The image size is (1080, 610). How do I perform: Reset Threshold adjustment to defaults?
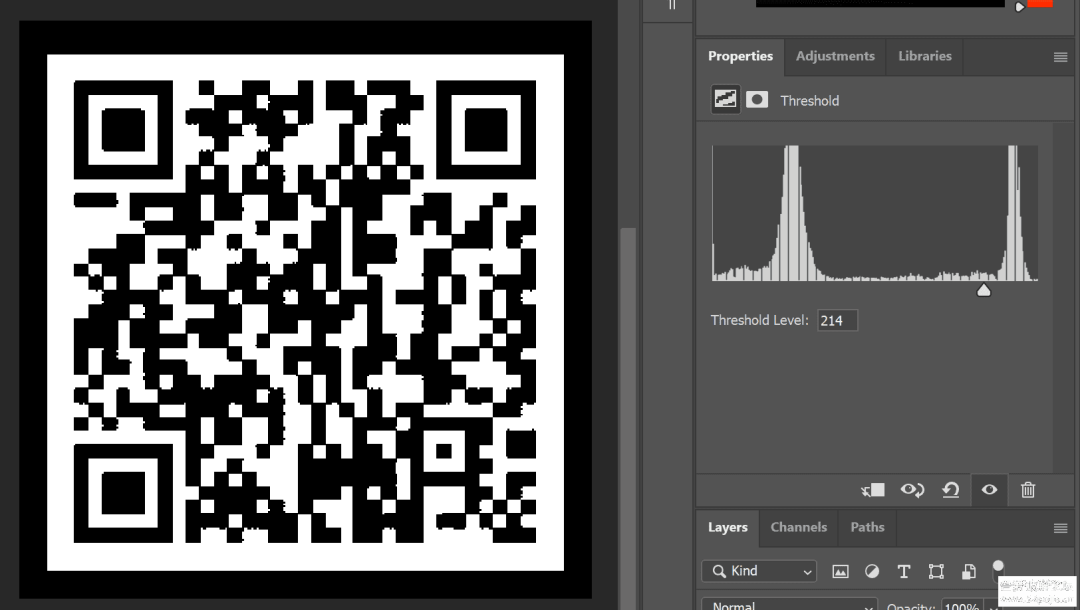[x=951, y=490]
